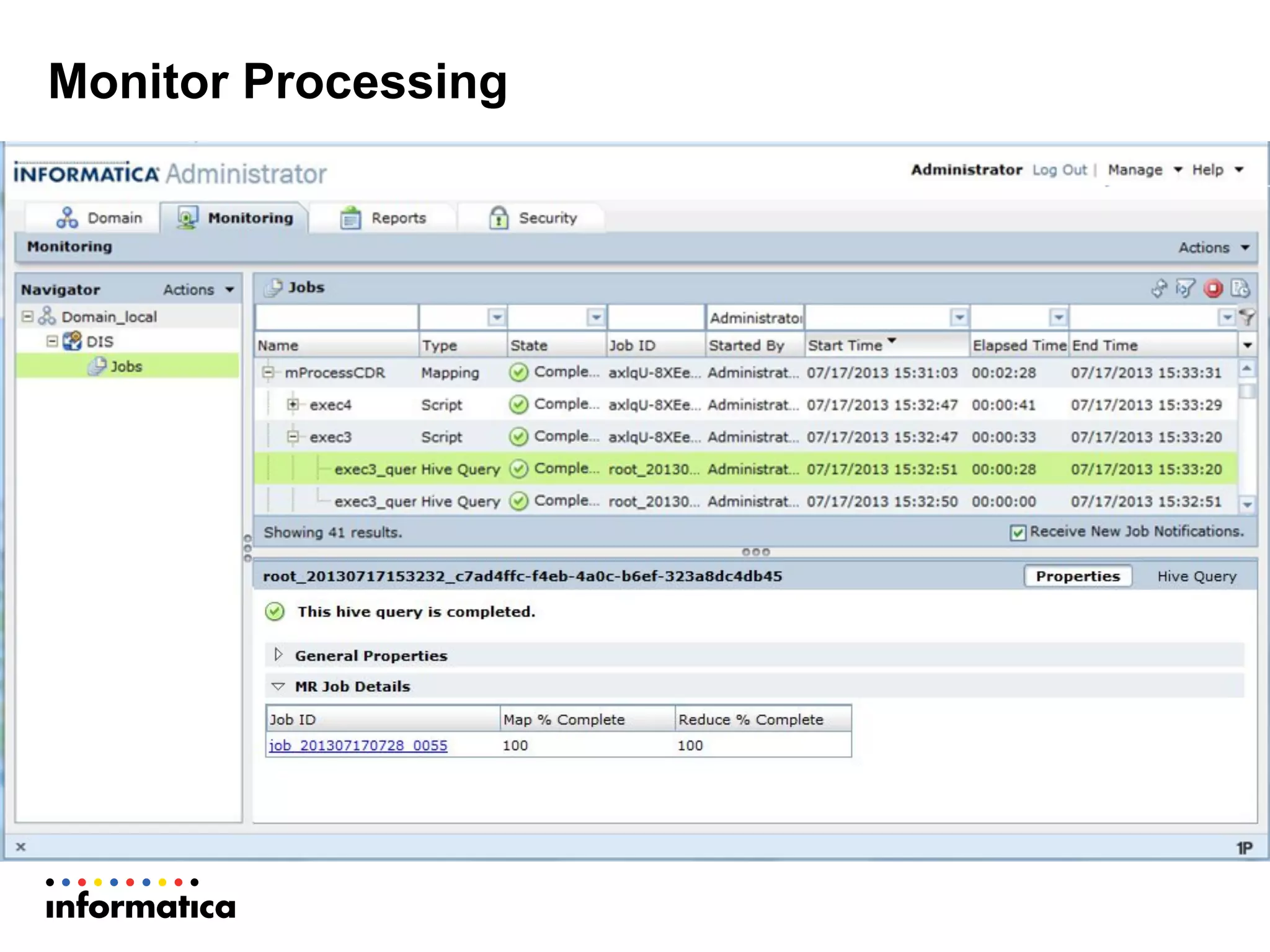1270x952 pixels.
Task: Collapse the mProcessCDR job row
Action: (x=268, y=372)
